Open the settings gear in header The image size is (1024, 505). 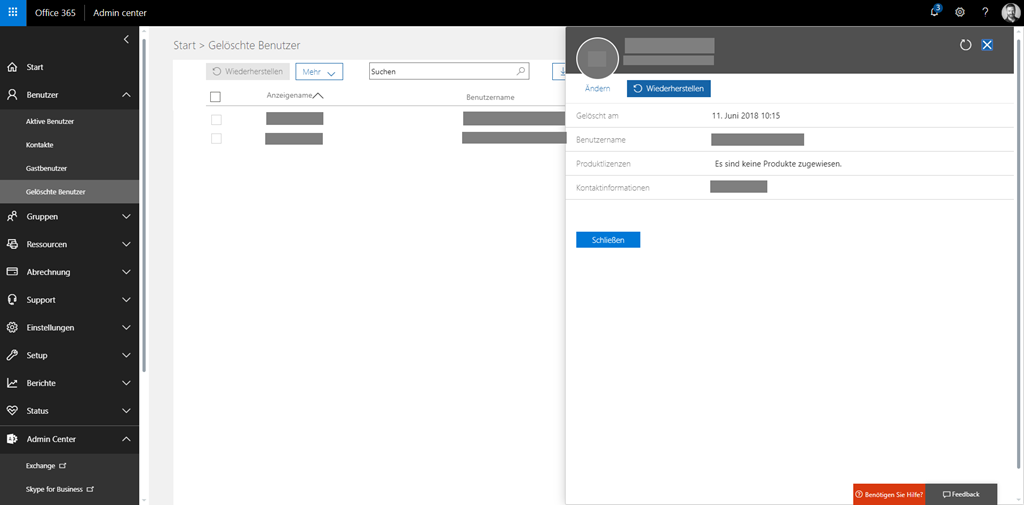pos(960,12)
